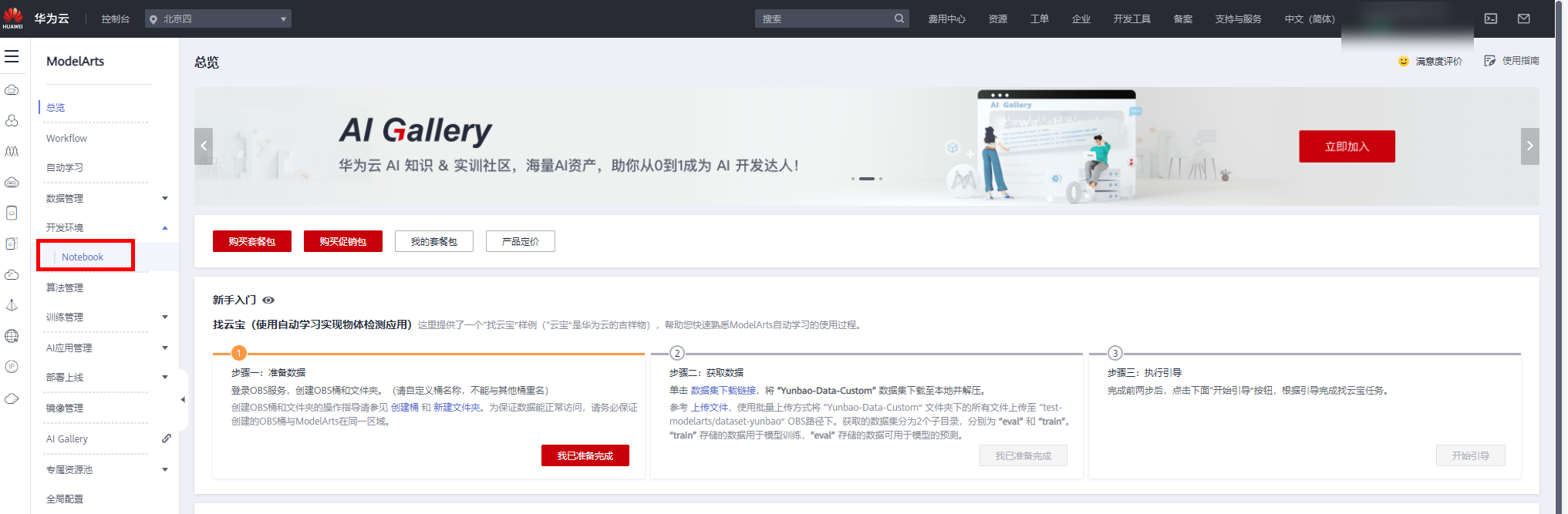Viewport: 1568px width, 514px height.
Task: Launch the CloudShell terminal icon
Action: [x=1491, y=18]
